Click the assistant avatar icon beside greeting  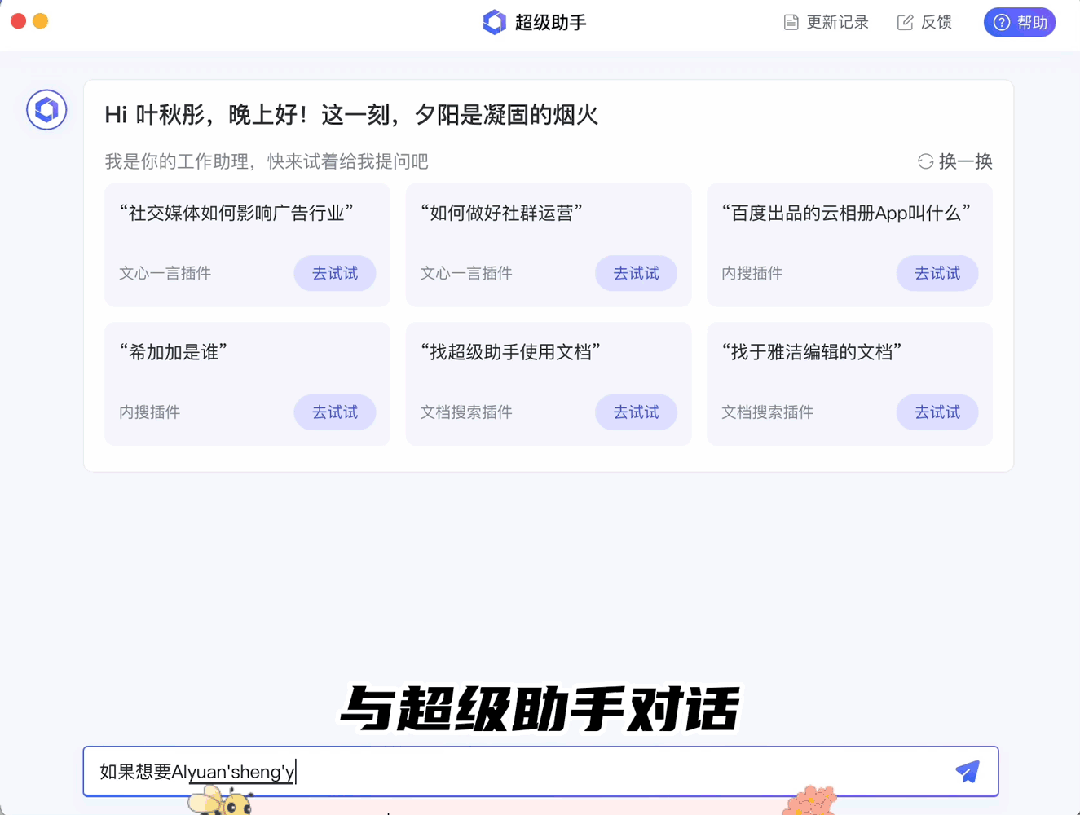[46, 111]
